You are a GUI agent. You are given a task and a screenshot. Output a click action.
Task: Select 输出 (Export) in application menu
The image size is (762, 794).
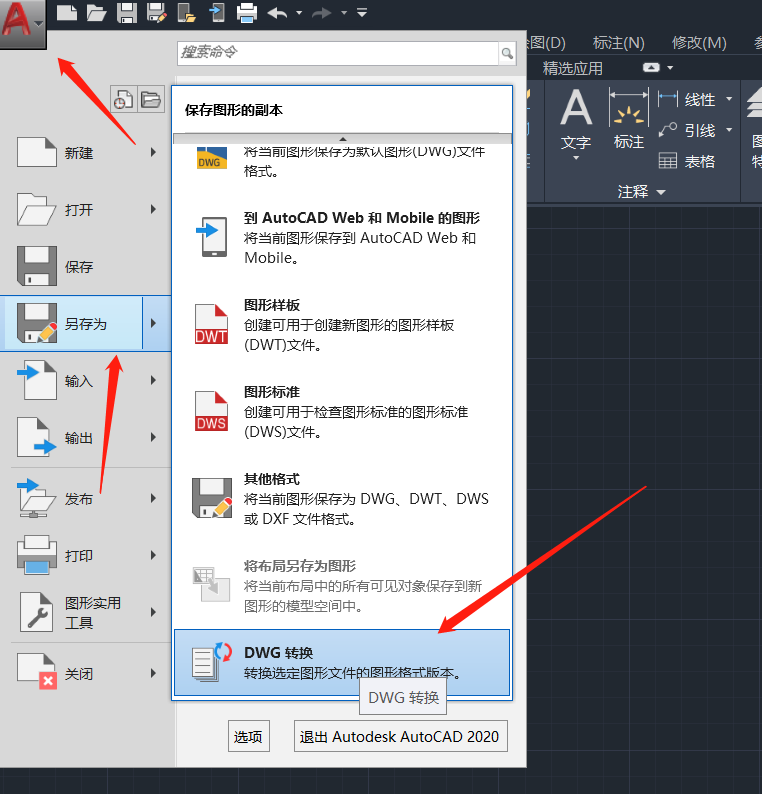[x=86, y=437]
